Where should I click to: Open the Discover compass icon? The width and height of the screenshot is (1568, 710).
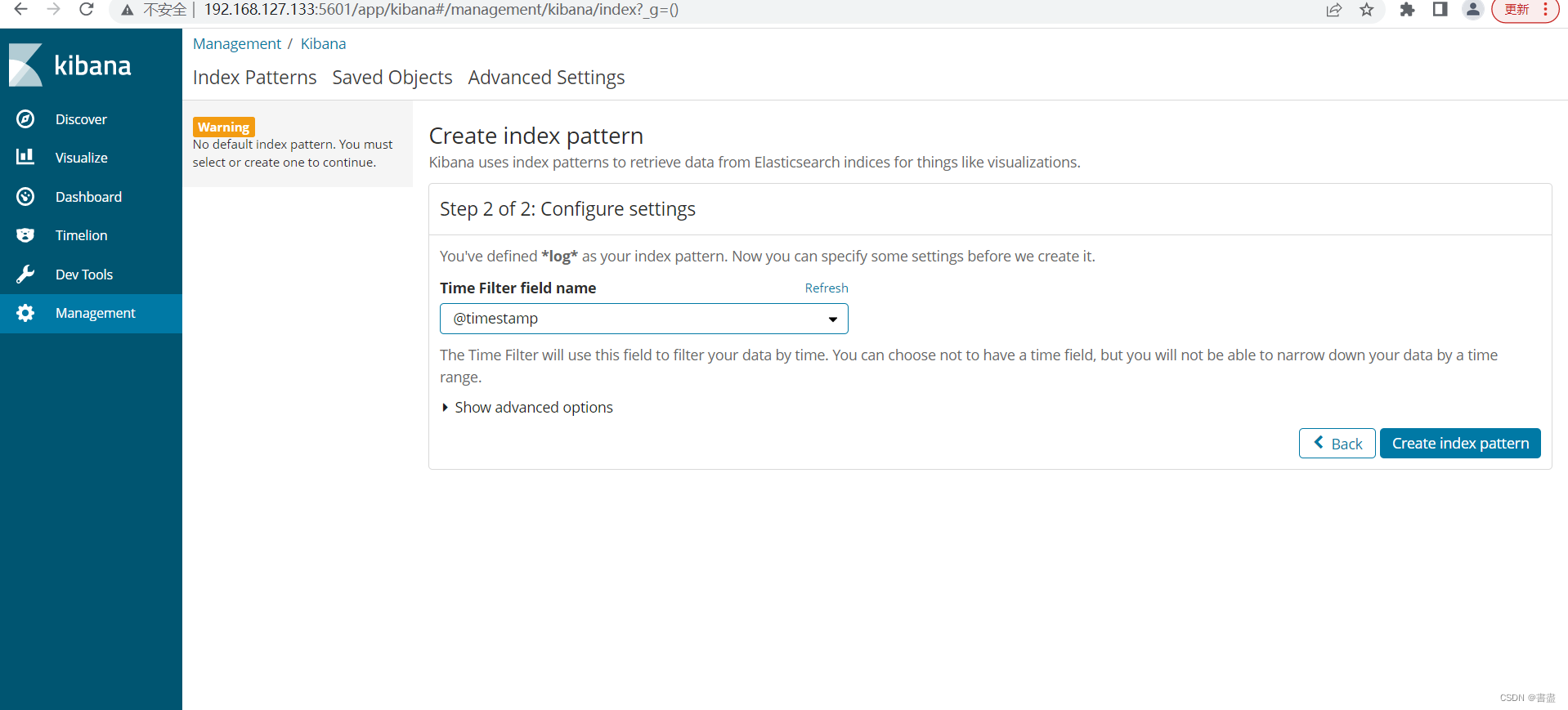click(x=25, y=119)
